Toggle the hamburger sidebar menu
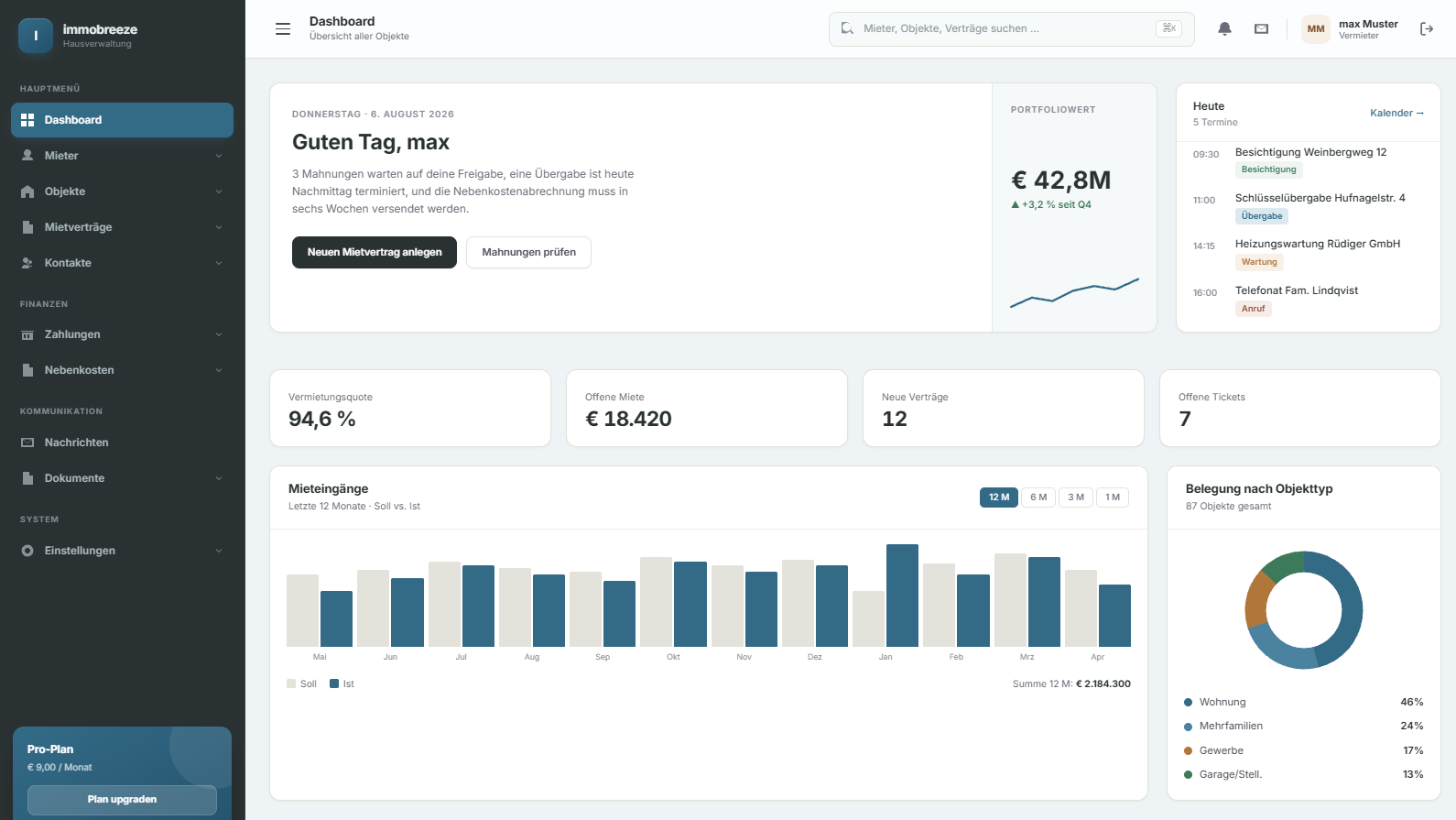This screenshot has height=820, width=1456. coord(283,29)
